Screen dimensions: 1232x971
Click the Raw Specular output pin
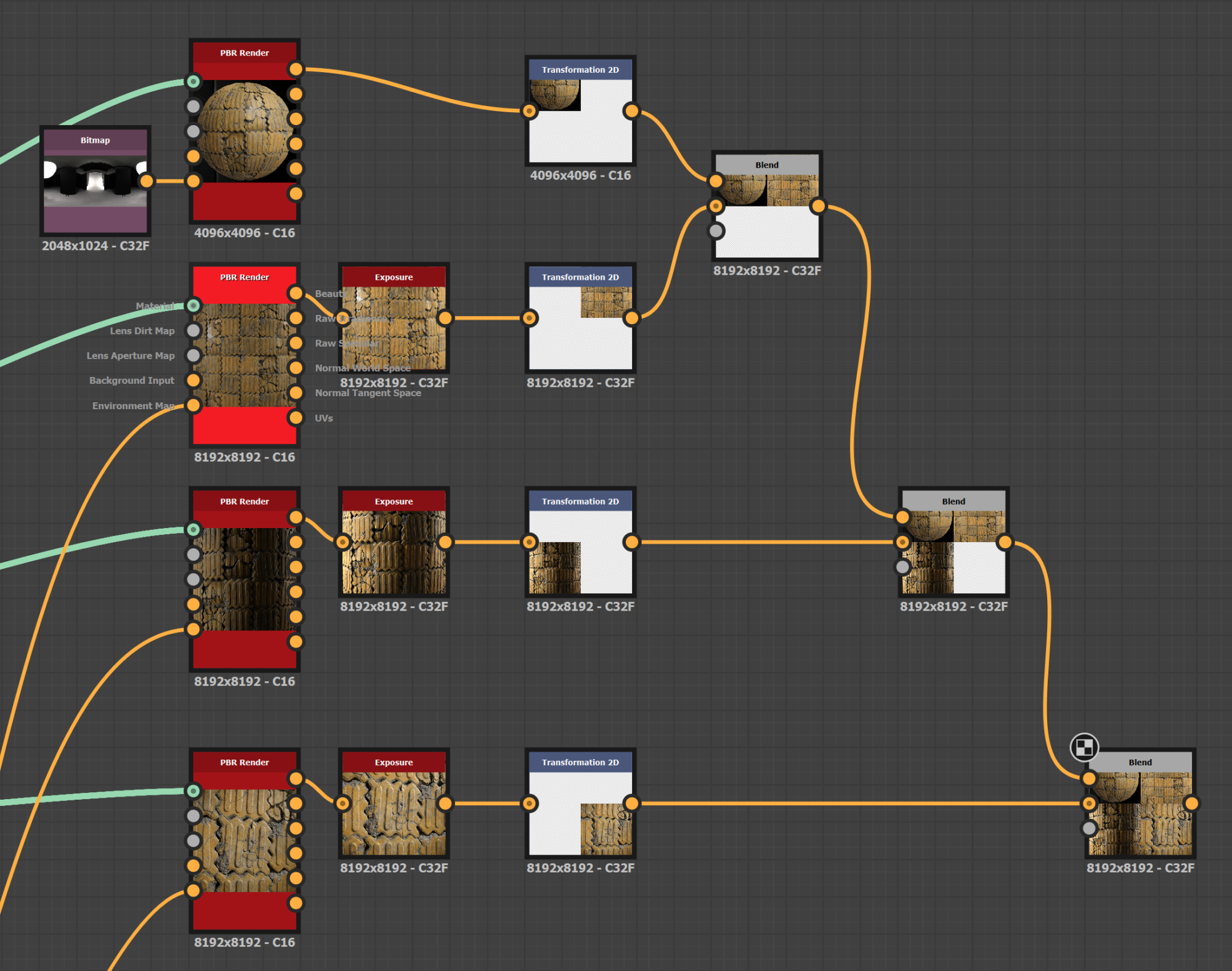pyautogui.click(x=296, y=343)
